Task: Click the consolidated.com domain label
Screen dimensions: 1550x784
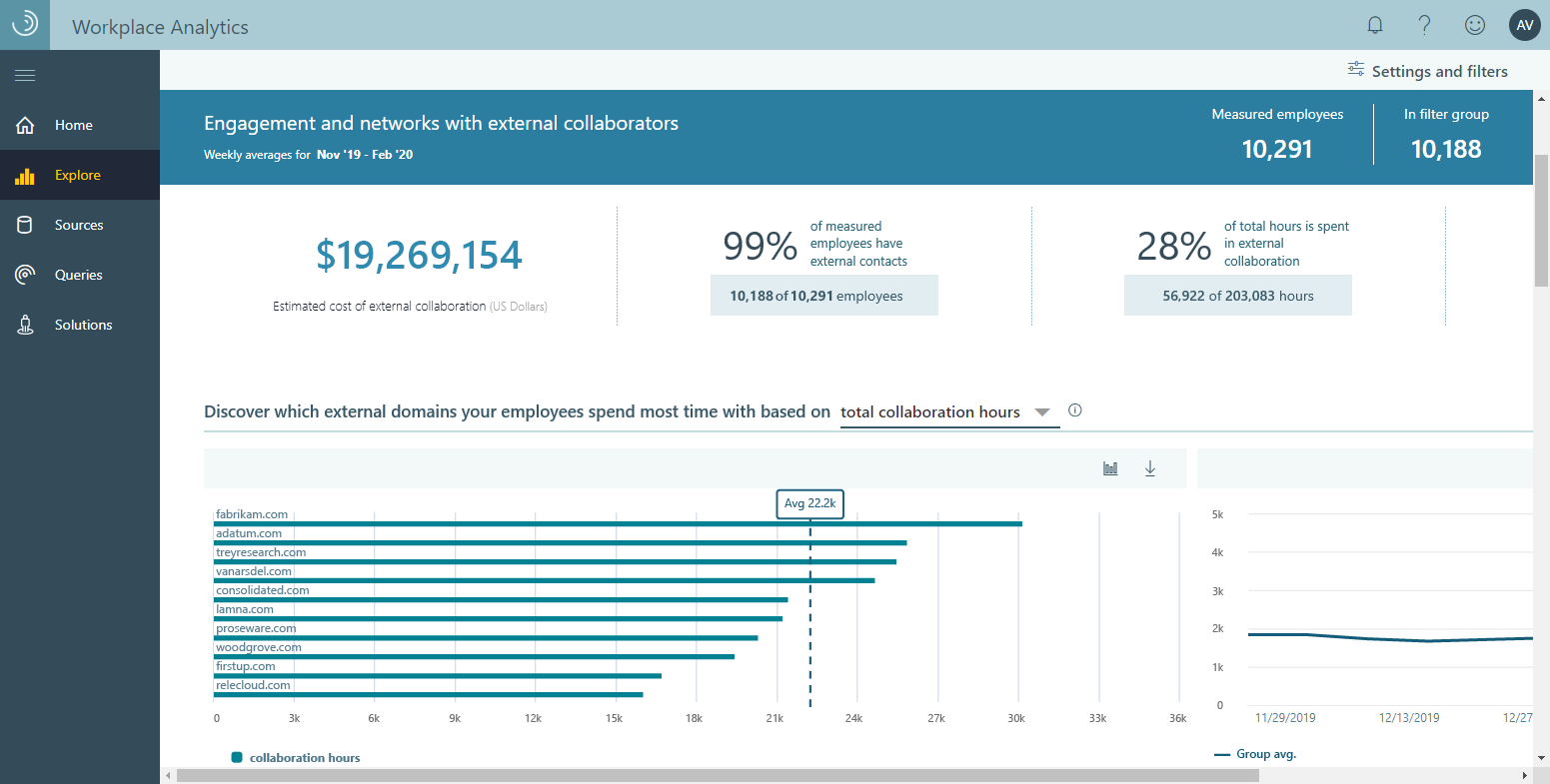Action: 263,590
